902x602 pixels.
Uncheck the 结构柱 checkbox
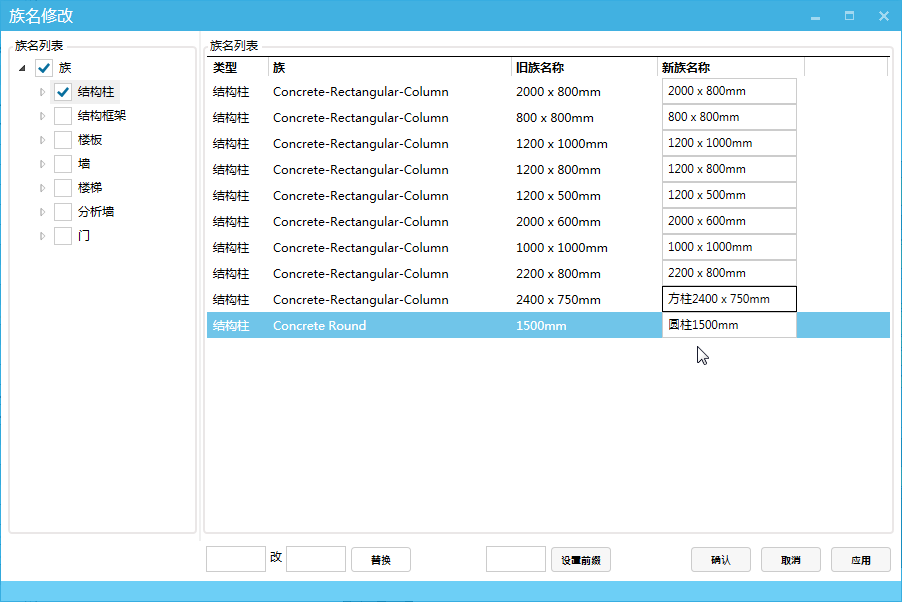tap(63, 92)
